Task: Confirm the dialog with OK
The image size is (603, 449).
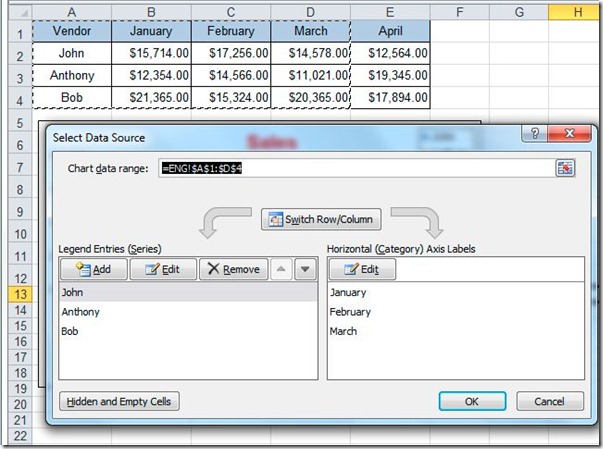Action: pos(472,401)
